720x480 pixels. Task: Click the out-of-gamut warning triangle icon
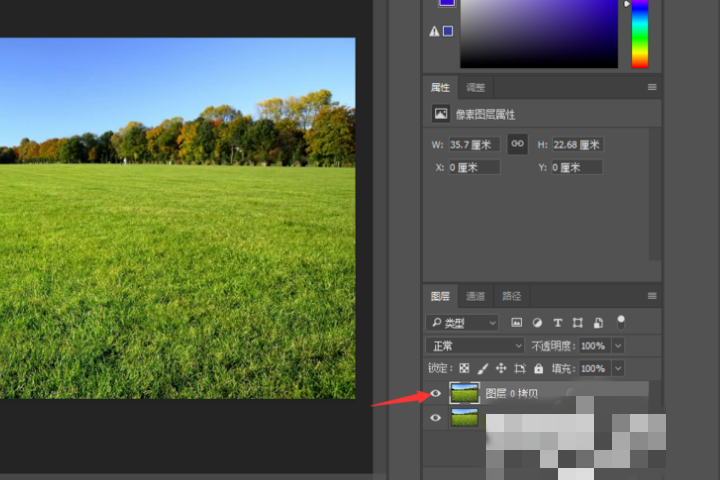pyautogui.click(x=434, y=31)
